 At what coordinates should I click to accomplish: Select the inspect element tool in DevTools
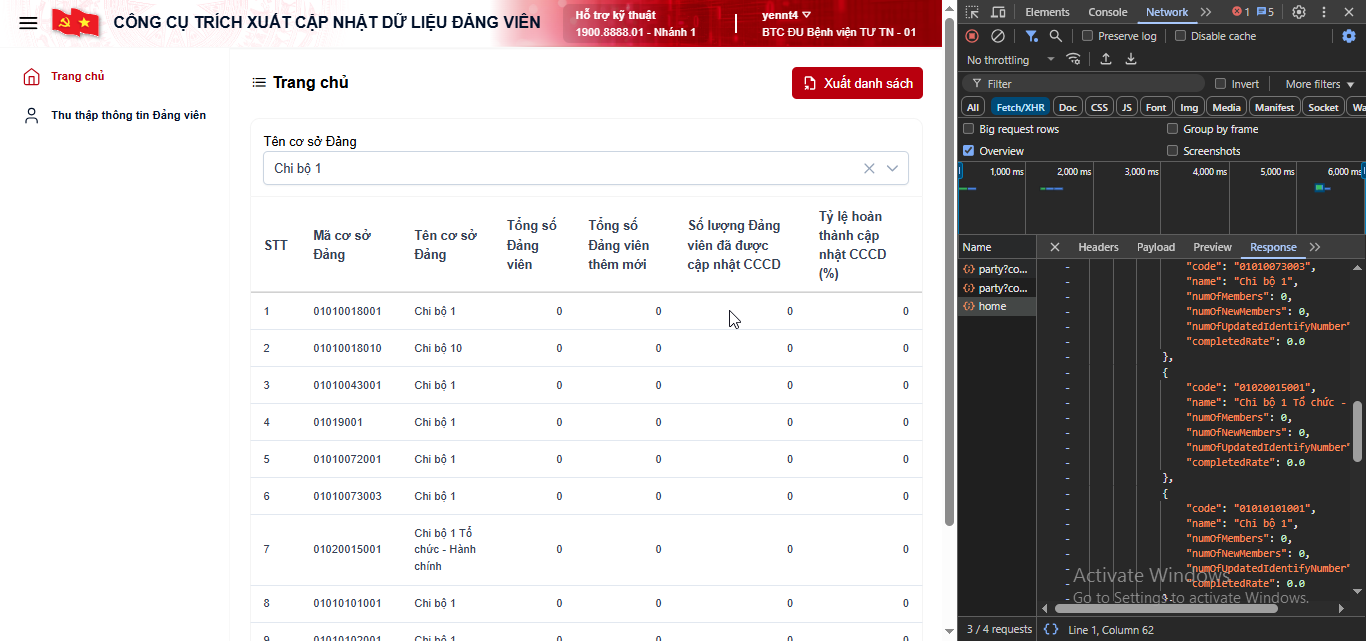[971, 11]
